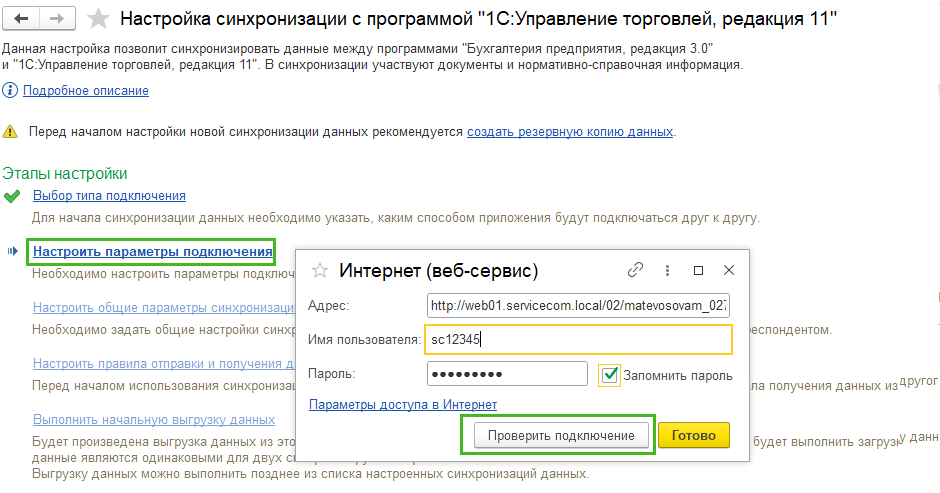Open Настроить общие параметры синхронизации link

[164, 307]
